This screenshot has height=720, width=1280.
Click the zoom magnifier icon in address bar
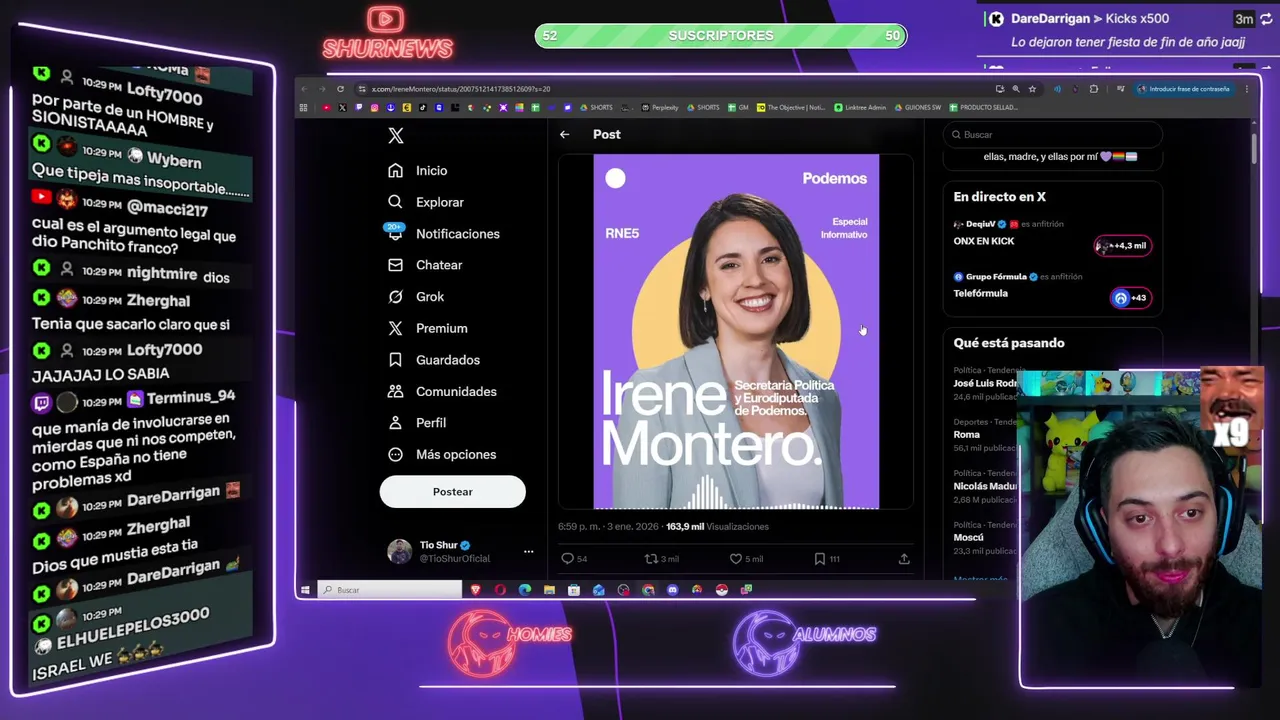[1015, 89]
